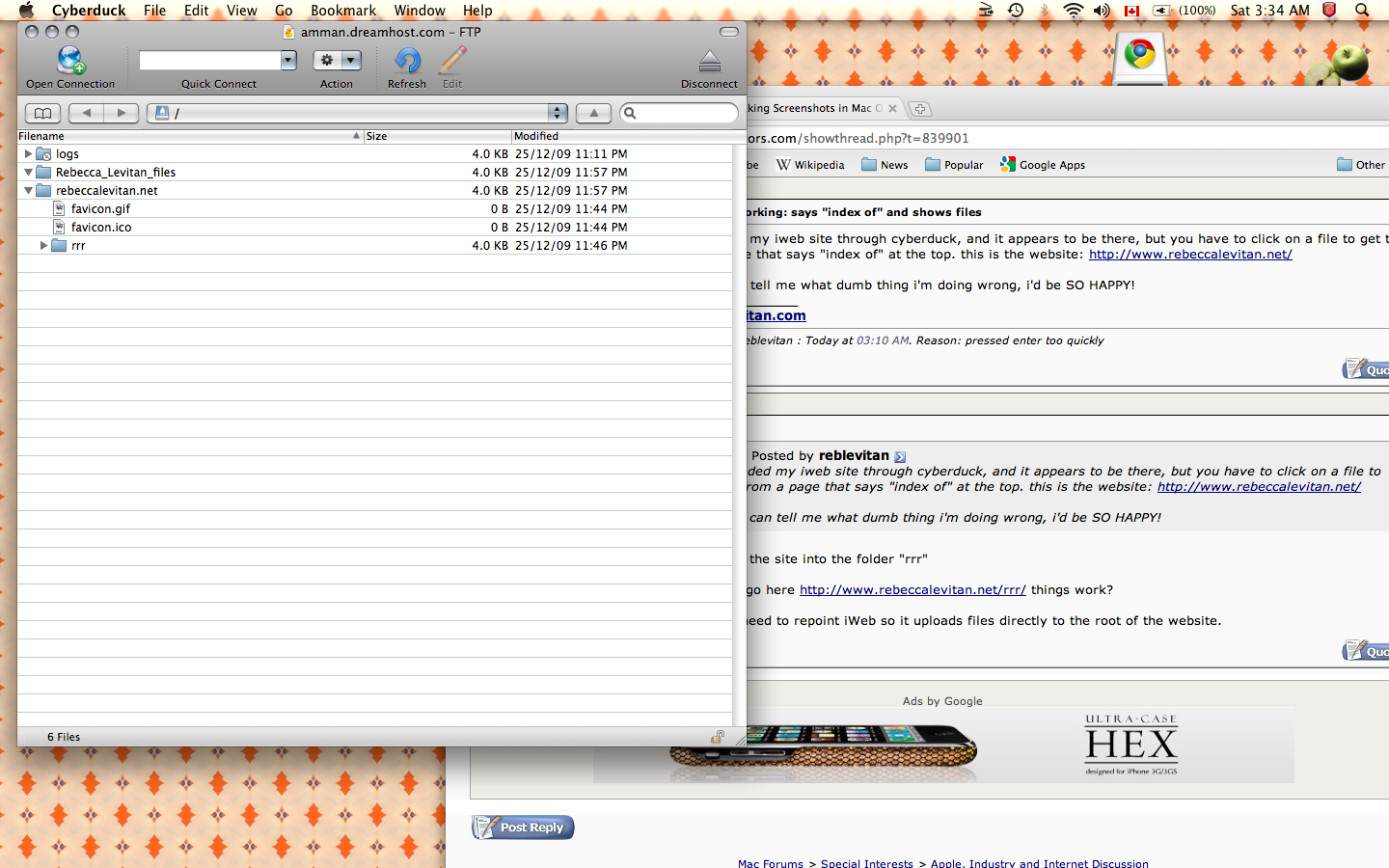Click inside the Quick Connect field
This screenshot has height=868, width=1389.
click(209, 60)
